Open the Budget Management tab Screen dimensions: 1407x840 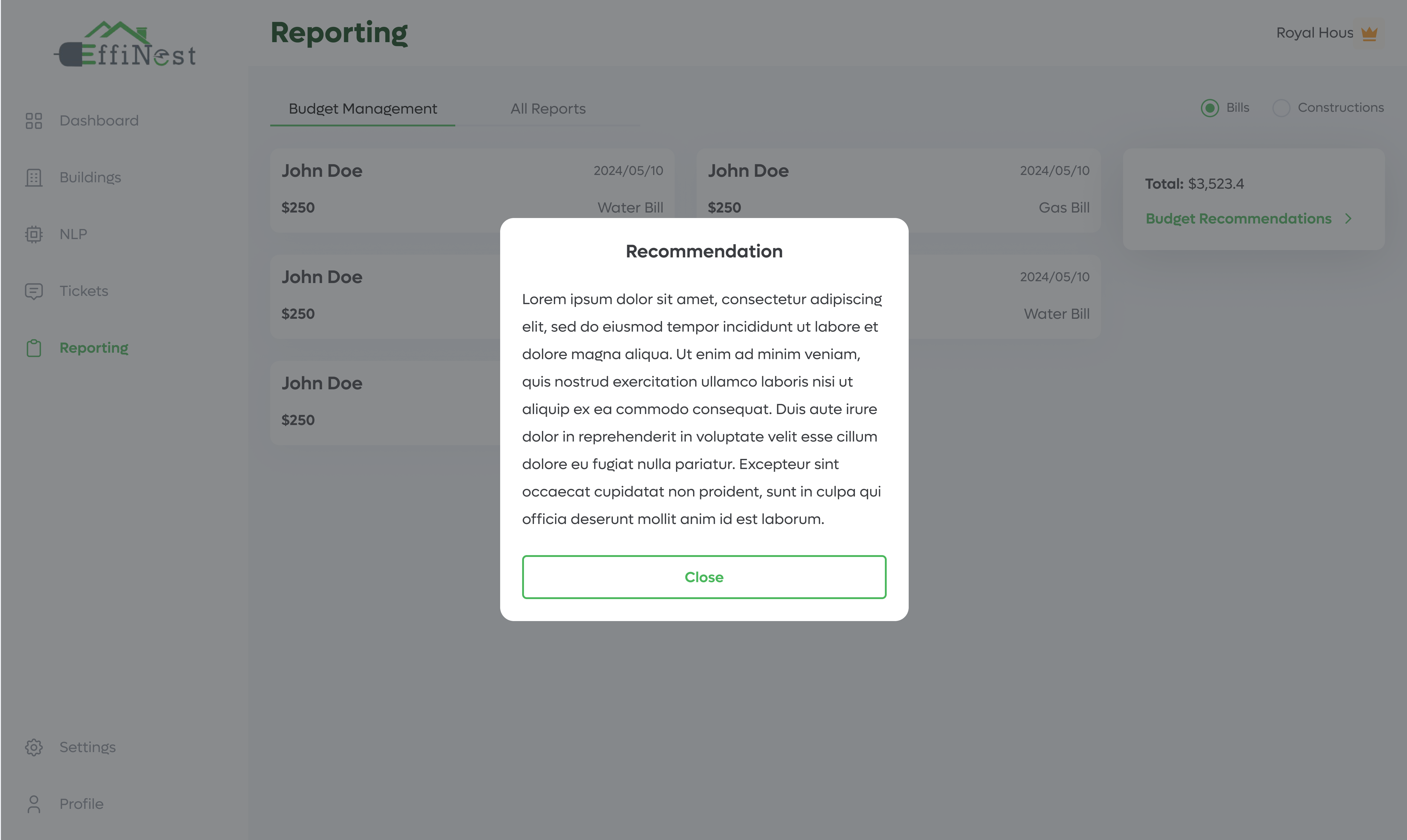click(362, 109)
